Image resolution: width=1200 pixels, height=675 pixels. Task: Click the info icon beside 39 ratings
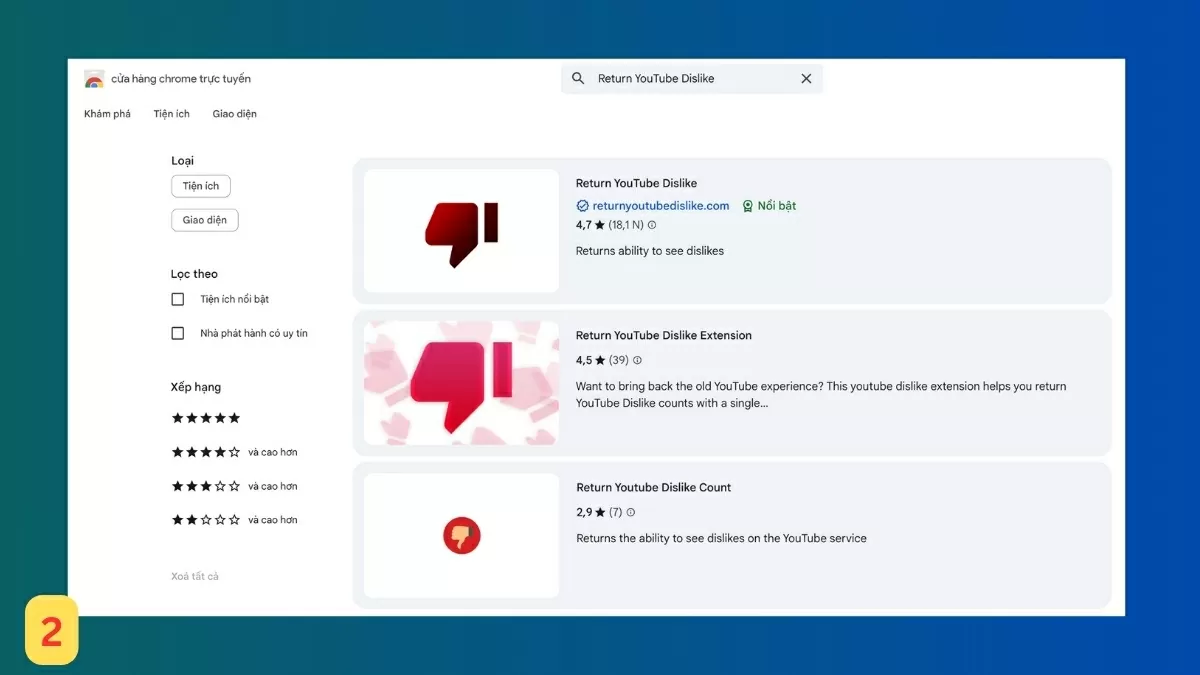[637, 360]
